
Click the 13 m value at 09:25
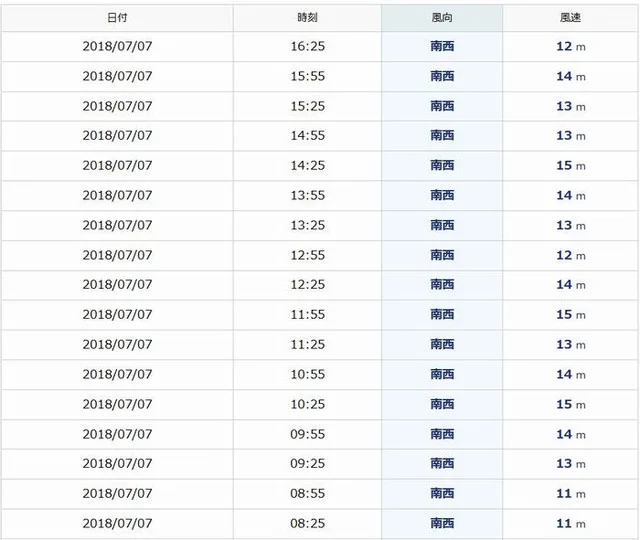coord(571,464)
